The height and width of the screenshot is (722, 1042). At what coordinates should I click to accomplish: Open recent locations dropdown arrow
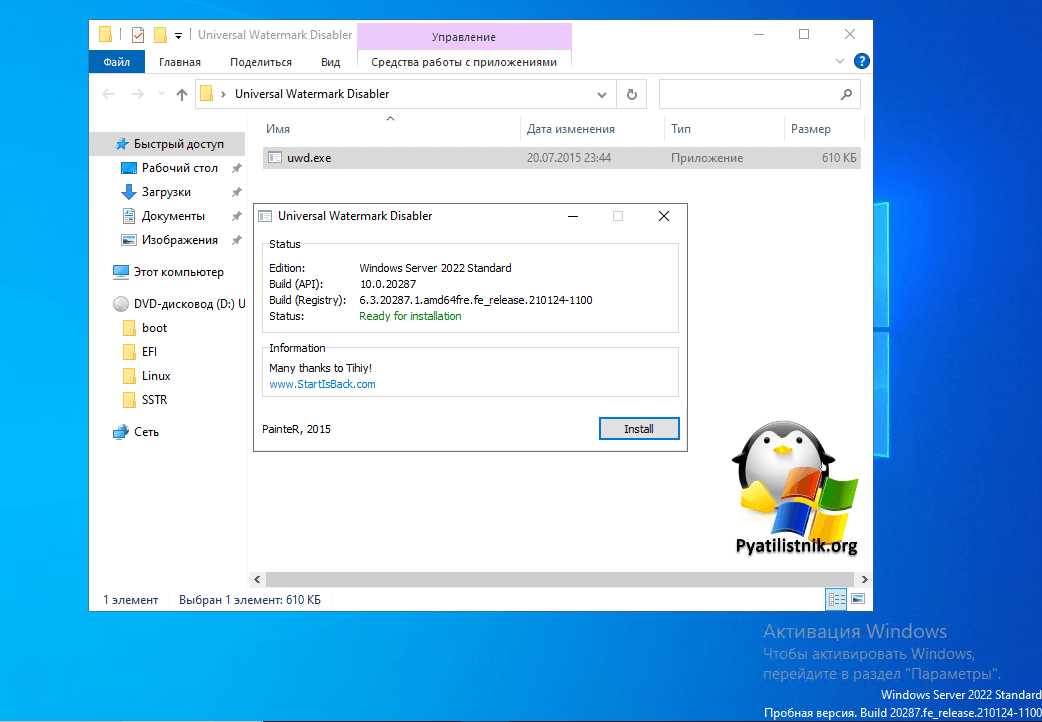point(161,94)
